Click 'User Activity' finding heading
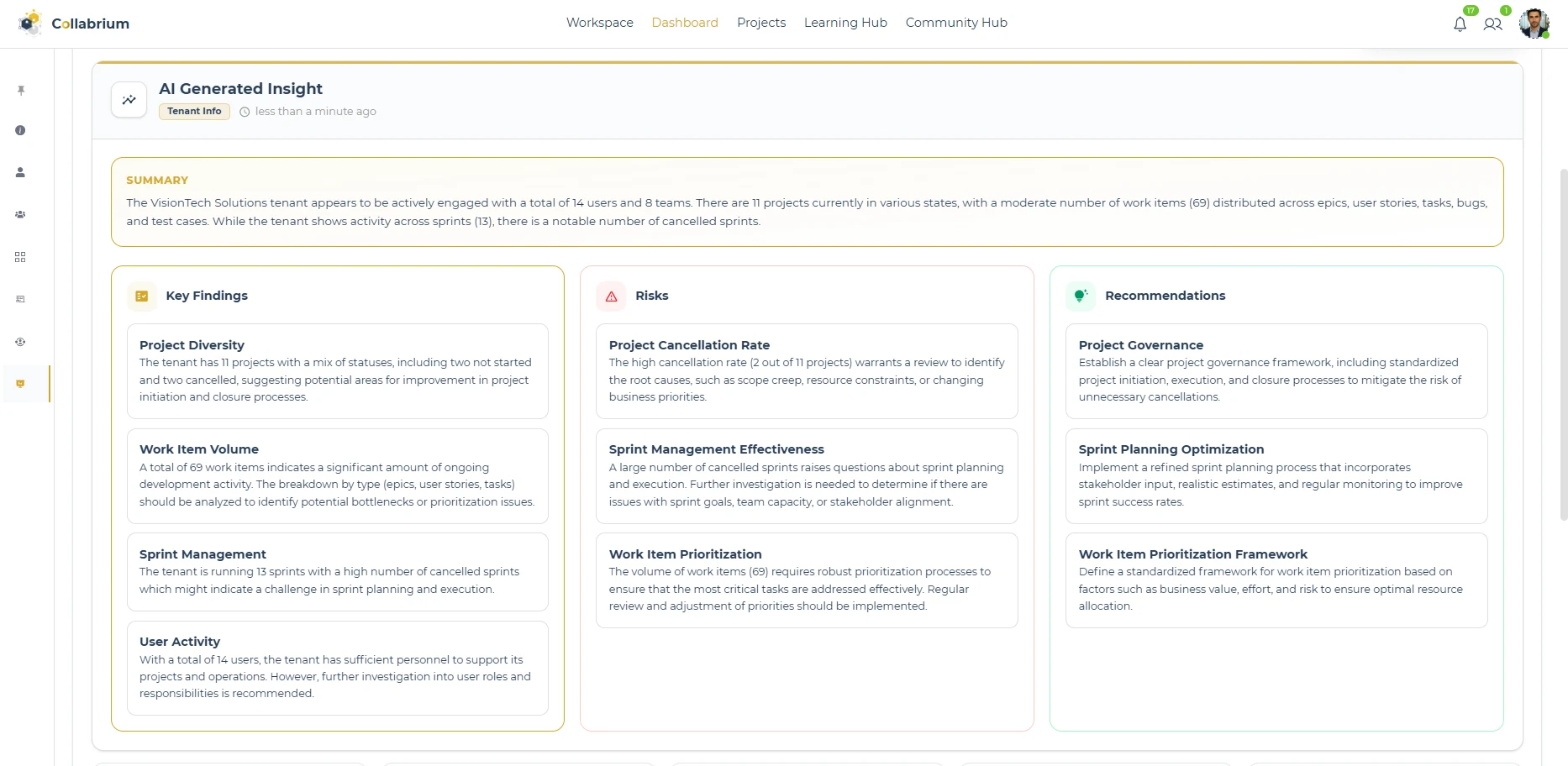Viewport: 1568px width, 766px height. pos(180,642)
